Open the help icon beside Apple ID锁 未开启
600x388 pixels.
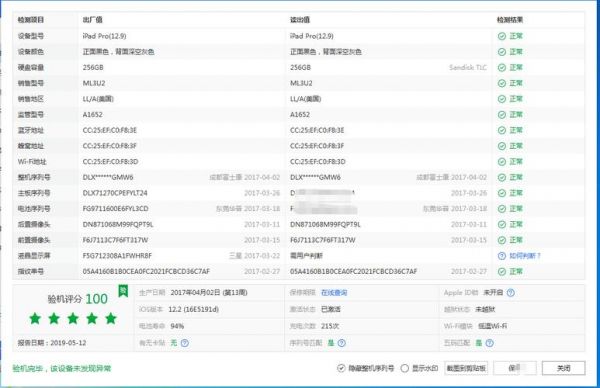pyautogui.click(x=510, y=293)
